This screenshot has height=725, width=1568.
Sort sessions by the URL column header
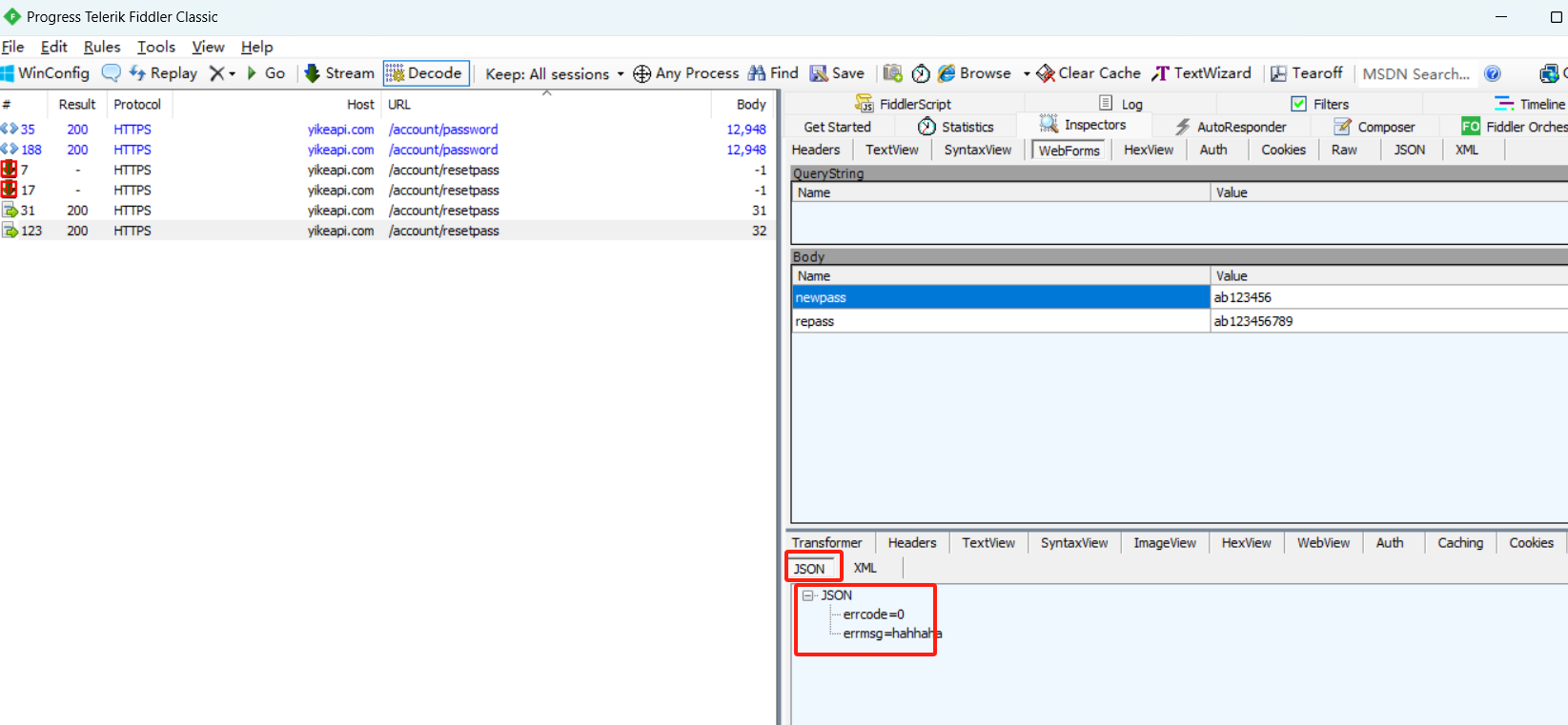546,105
